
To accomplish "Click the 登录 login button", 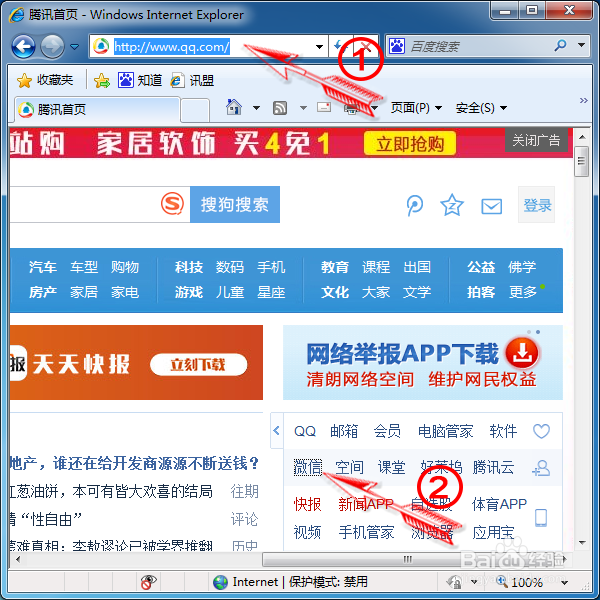I will pyautogui.click(x=537, y=205).
